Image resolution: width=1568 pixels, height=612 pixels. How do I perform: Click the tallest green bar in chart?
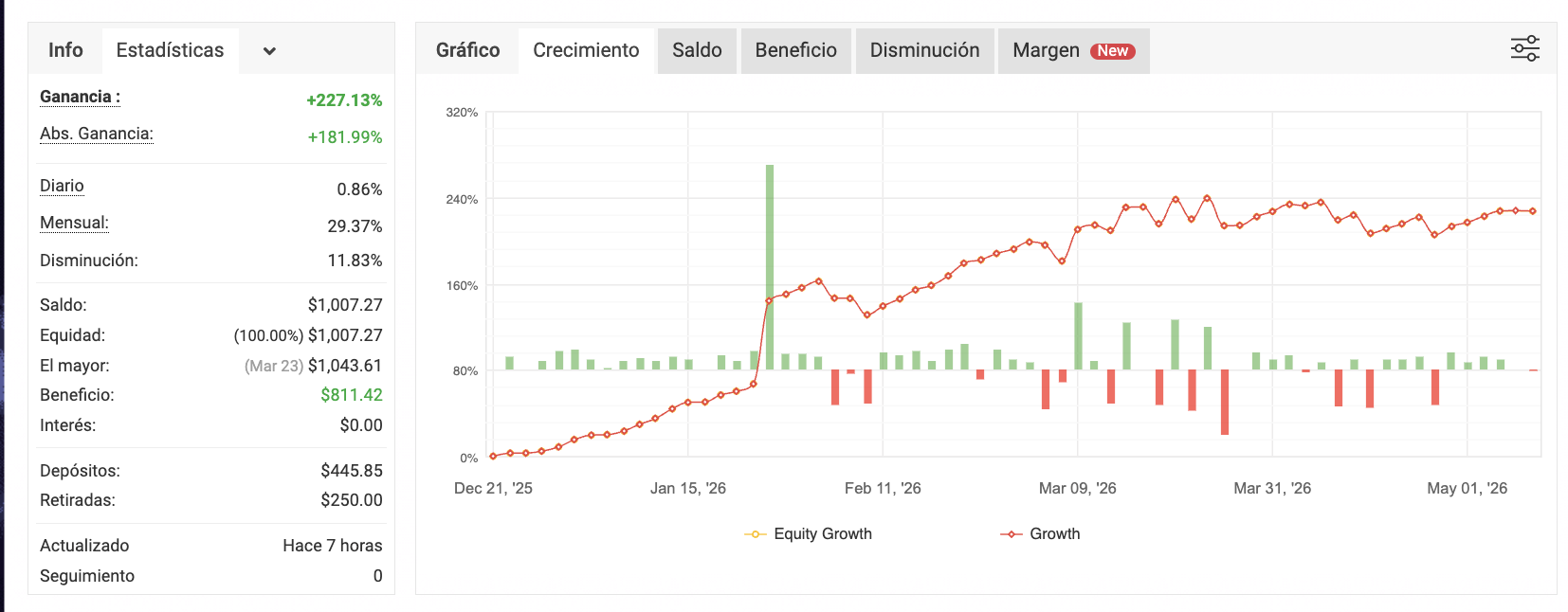[x=770, y=267]
